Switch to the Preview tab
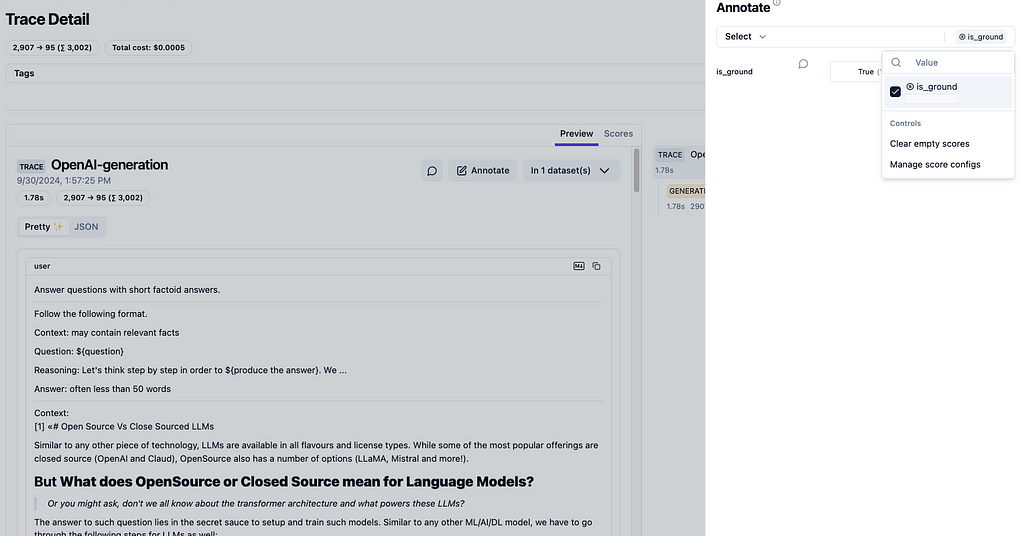This screenshot has height=536, width=1024. pos(576,134)
